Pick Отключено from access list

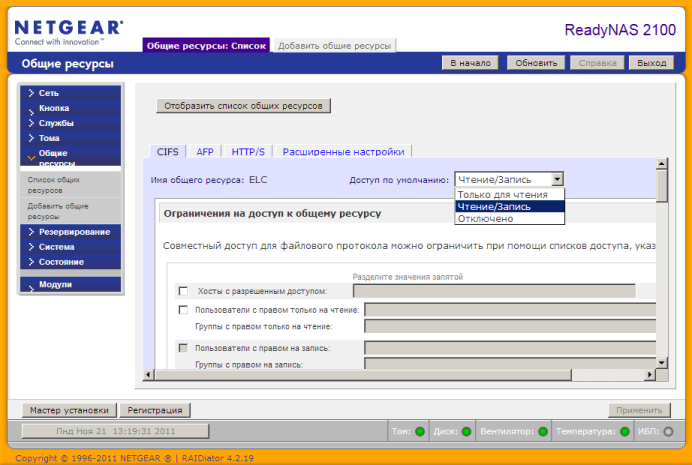pyautogui.click(x=509, y=218)
